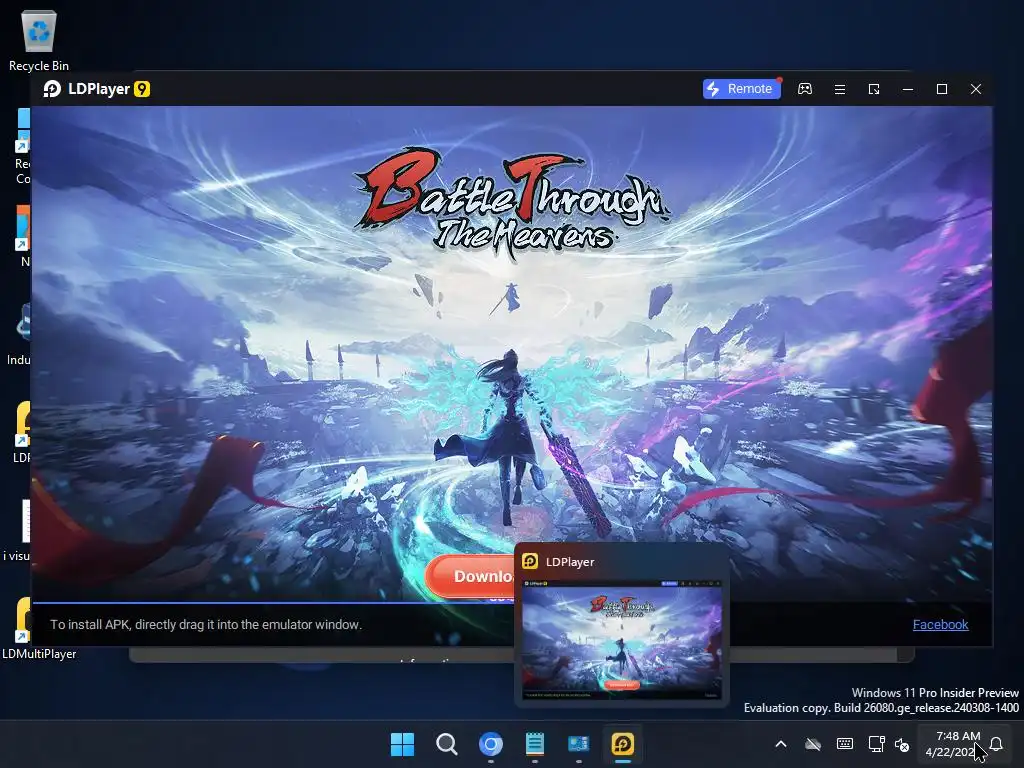Click the orange Download button
The width and height of the screenshot is (1024, 768).
(x=470, y=576)
